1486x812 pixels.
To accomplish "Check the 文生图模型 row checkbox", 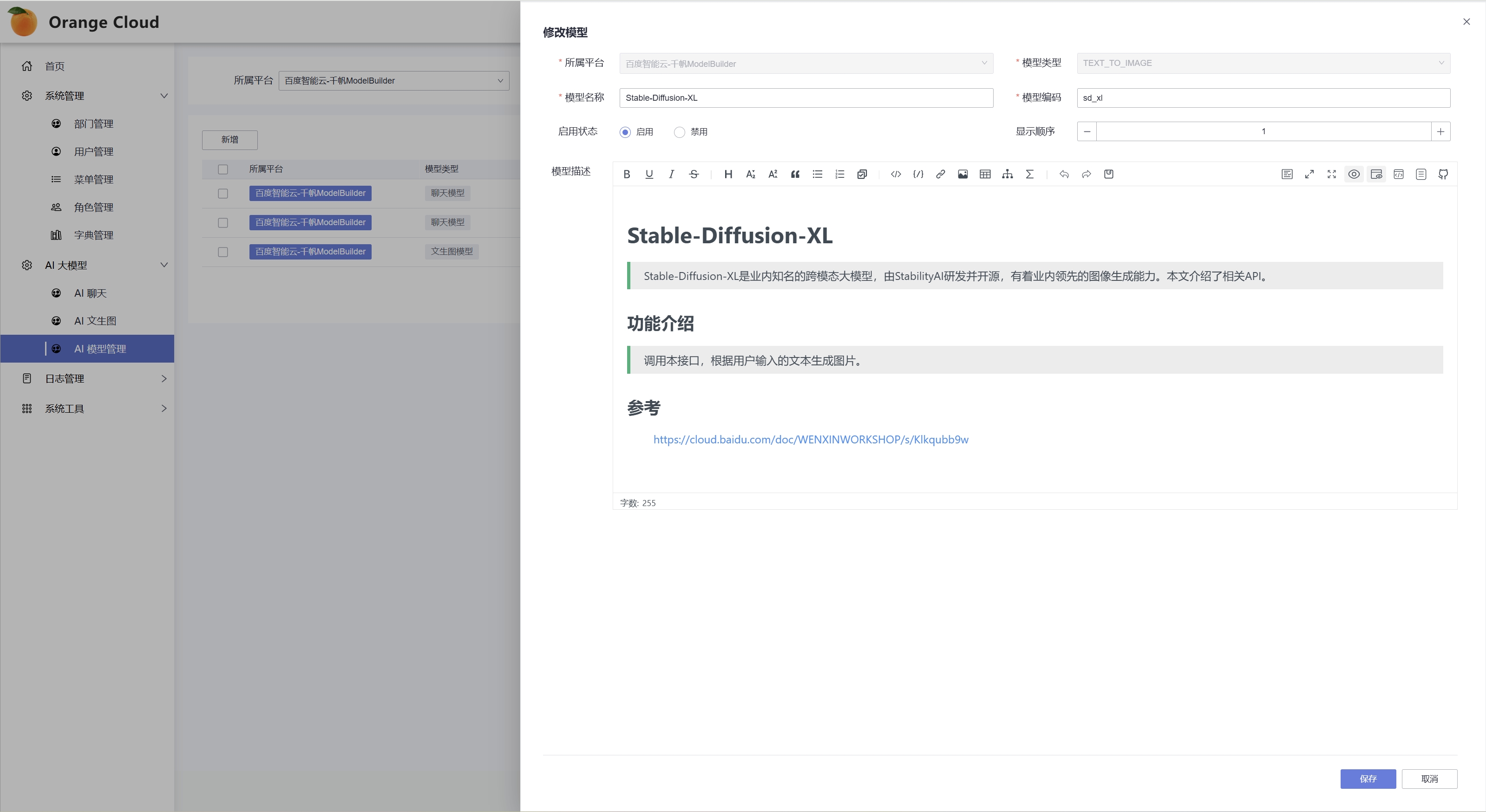I will point(223,252).
